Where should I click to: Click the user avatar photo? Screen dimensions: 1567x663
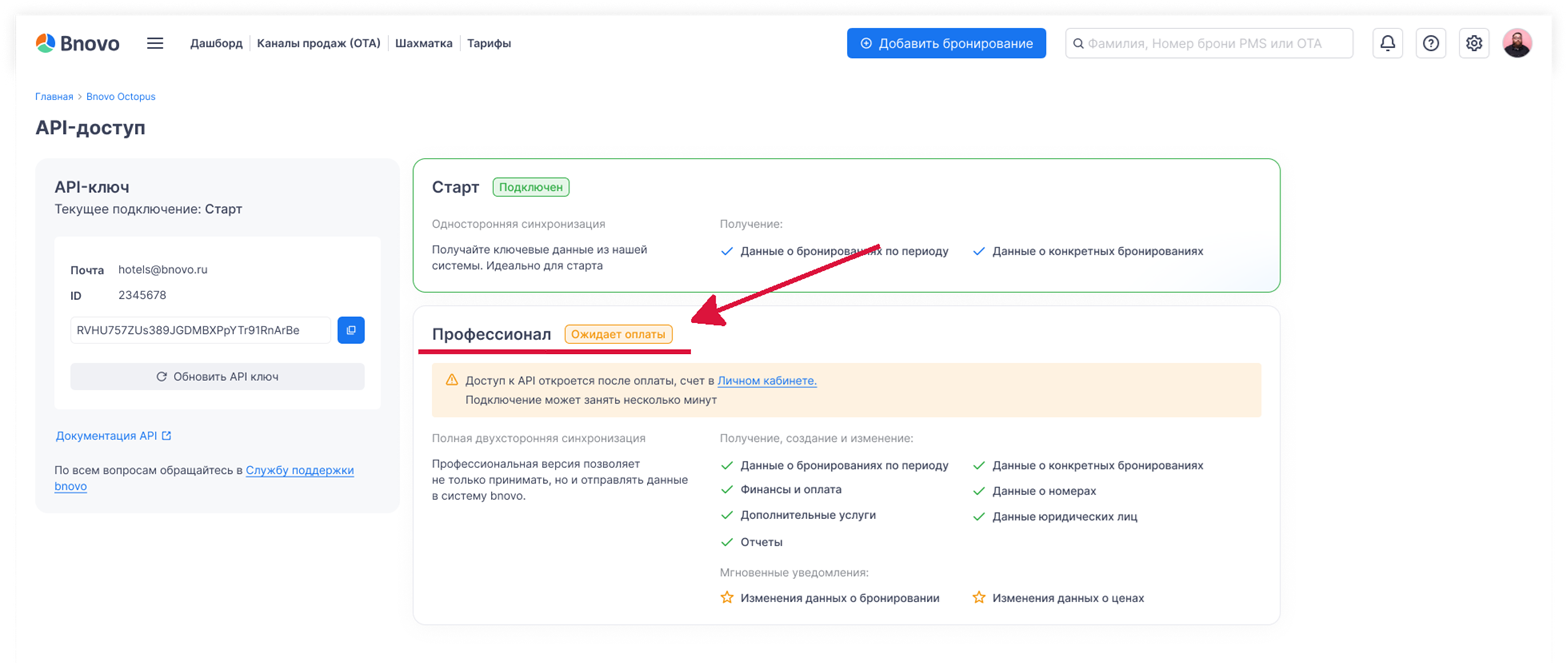tap(1517, 43)
